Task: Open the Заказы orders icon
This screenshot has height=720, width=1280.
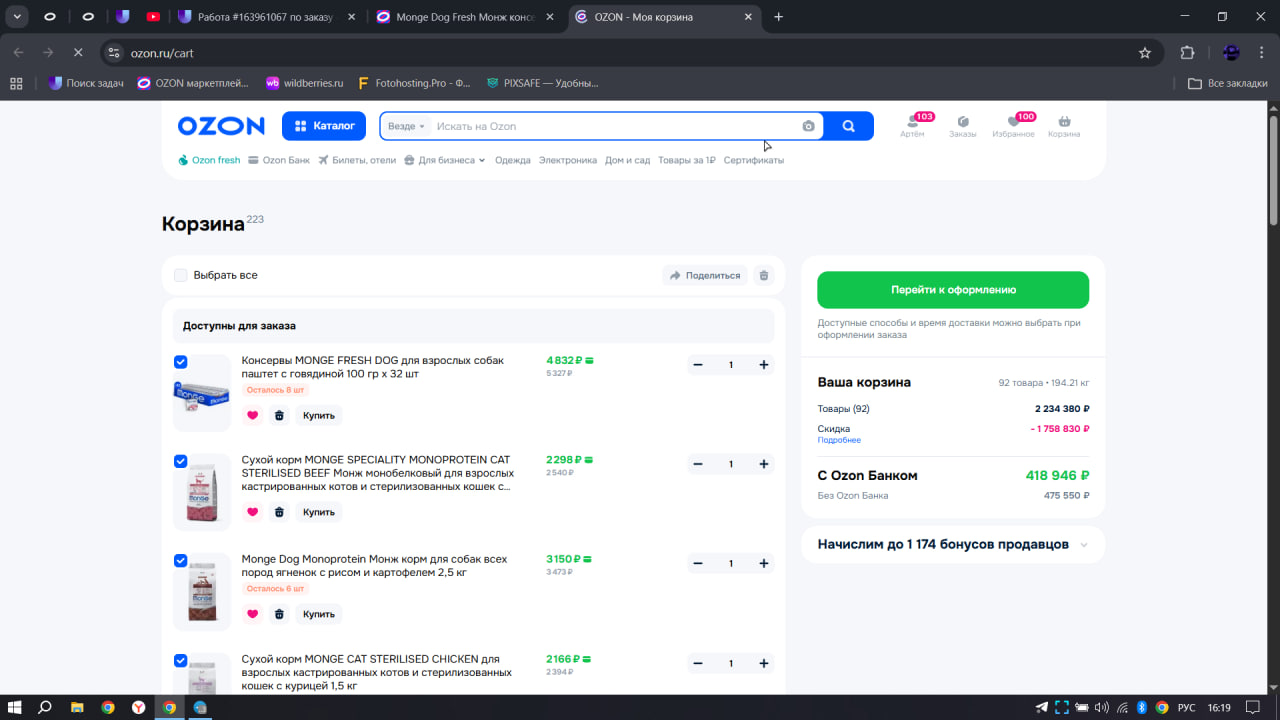Action: pyautogui.click(x=962, y=125)
